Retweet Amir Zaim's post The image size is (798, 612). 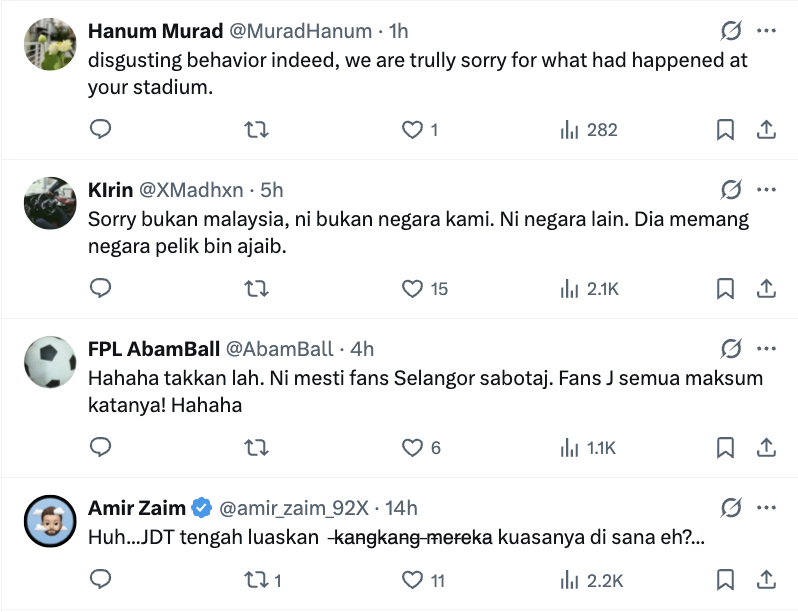click(256, 579)
